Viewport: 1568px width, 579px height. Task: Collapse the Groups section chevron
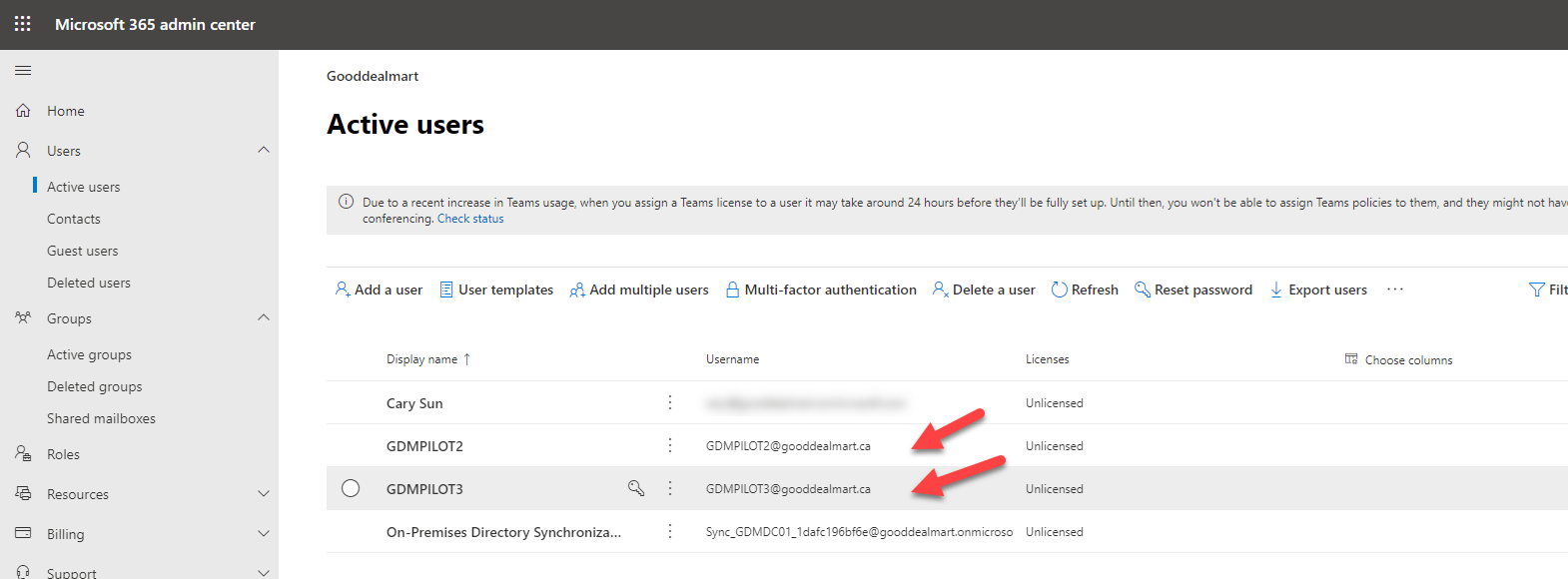(264, 318)
